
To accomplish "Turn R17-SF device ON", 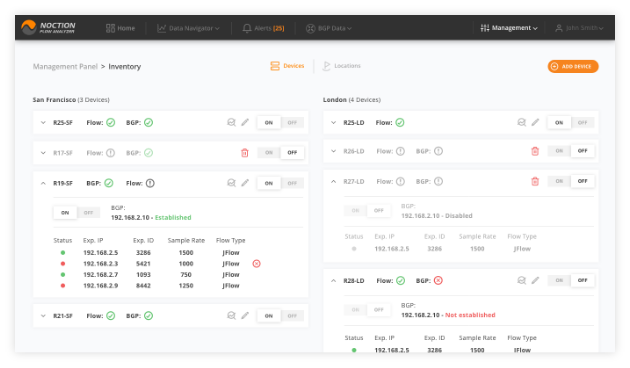I will coord(269,152).
